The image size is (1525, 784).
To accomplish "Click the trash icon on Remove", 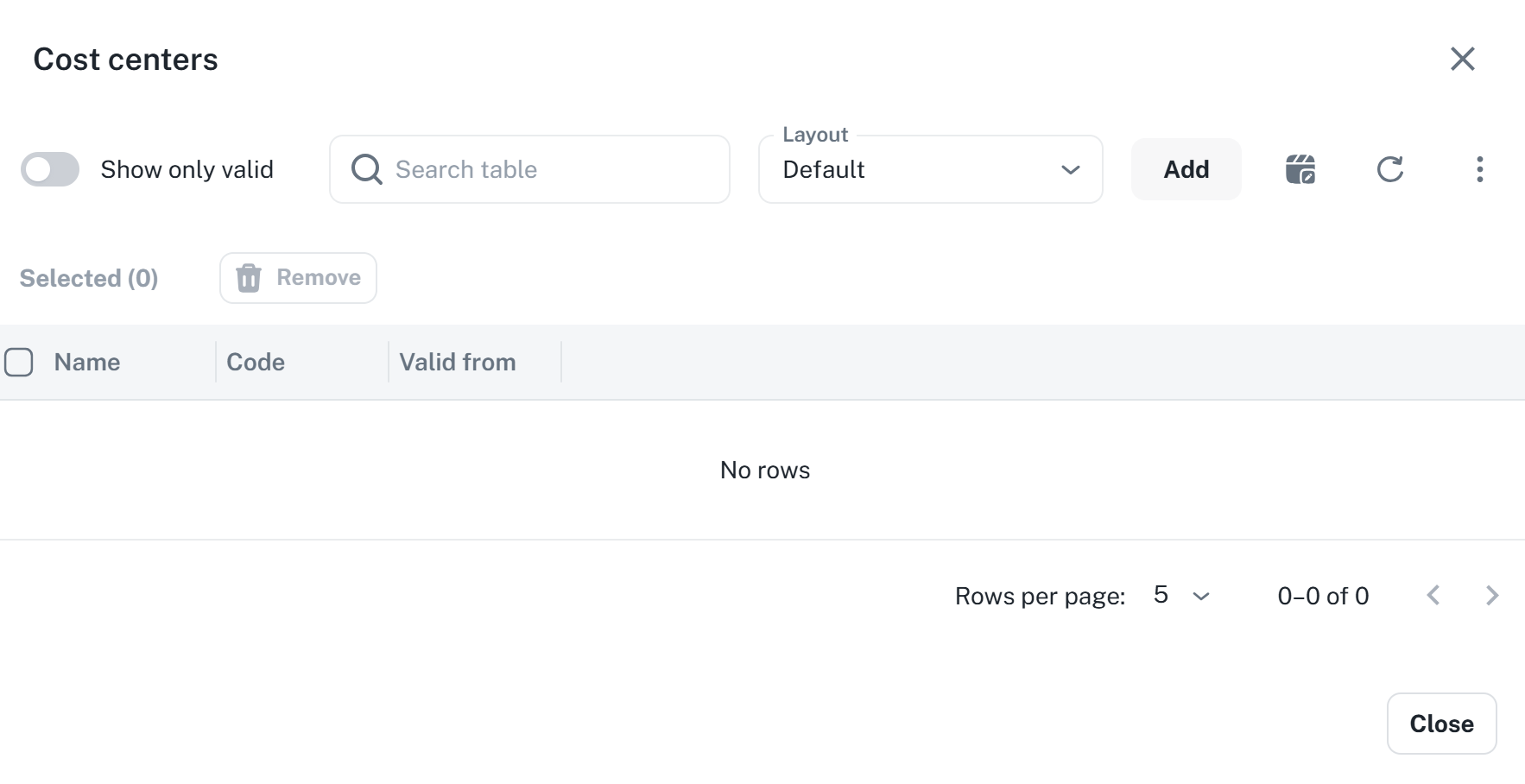I will (x=249, y=278).
